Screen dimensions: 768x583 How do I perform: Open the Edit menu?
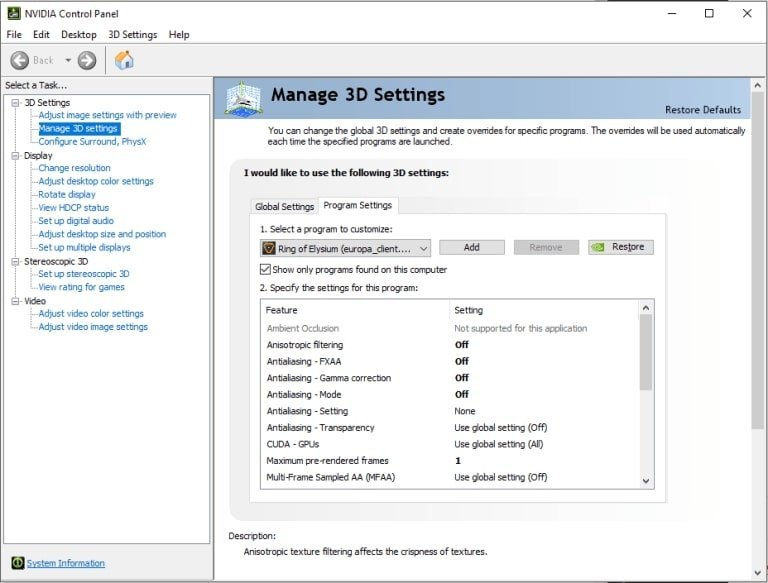point(41,34)
